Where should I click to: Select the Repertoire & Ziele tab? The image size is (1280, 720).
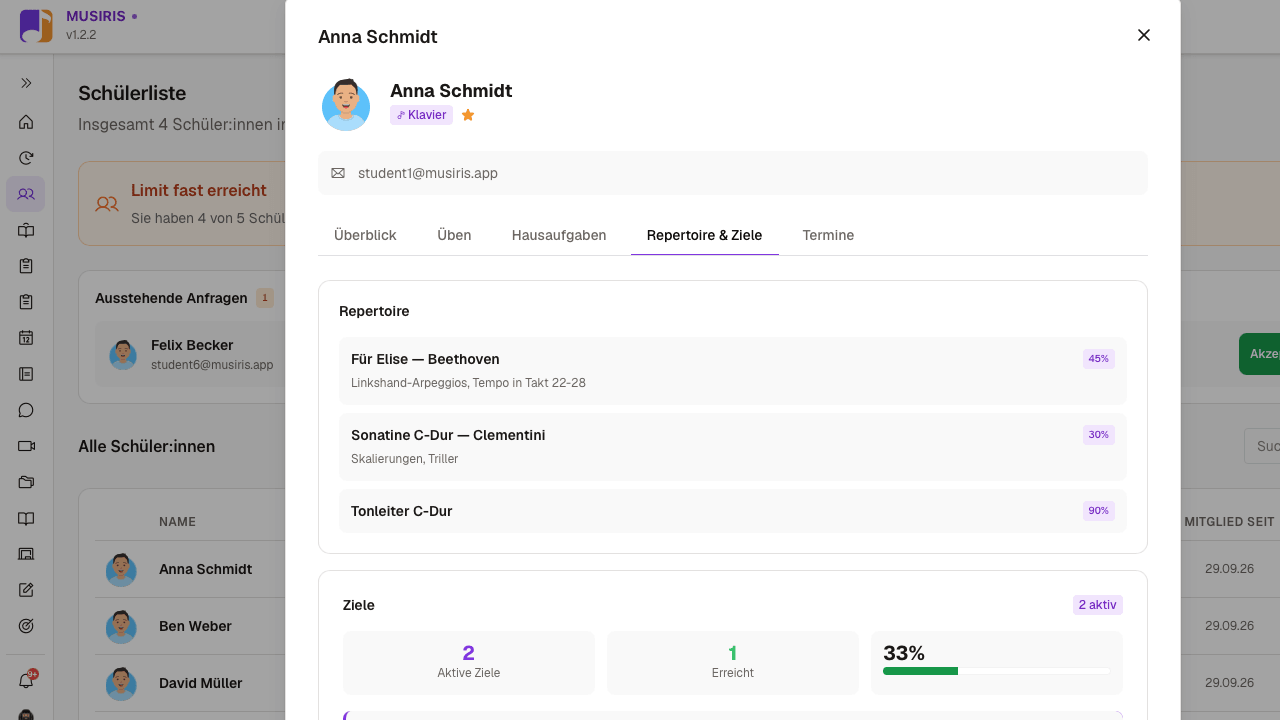click(704, 235)
